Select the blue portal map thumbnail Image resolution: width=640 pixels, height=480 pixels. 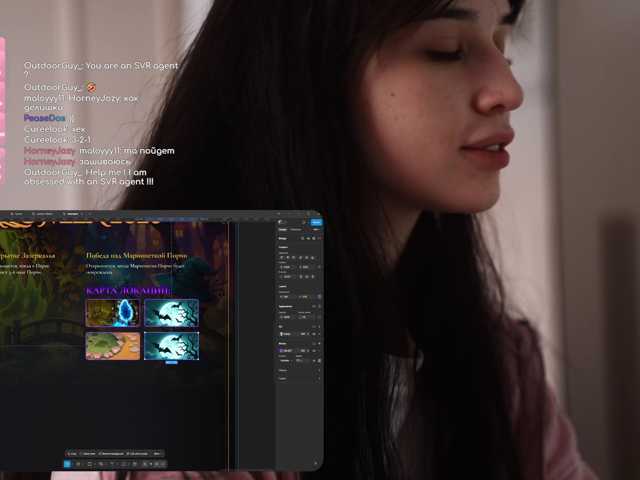pyautogui.click(x=113, y=313)
